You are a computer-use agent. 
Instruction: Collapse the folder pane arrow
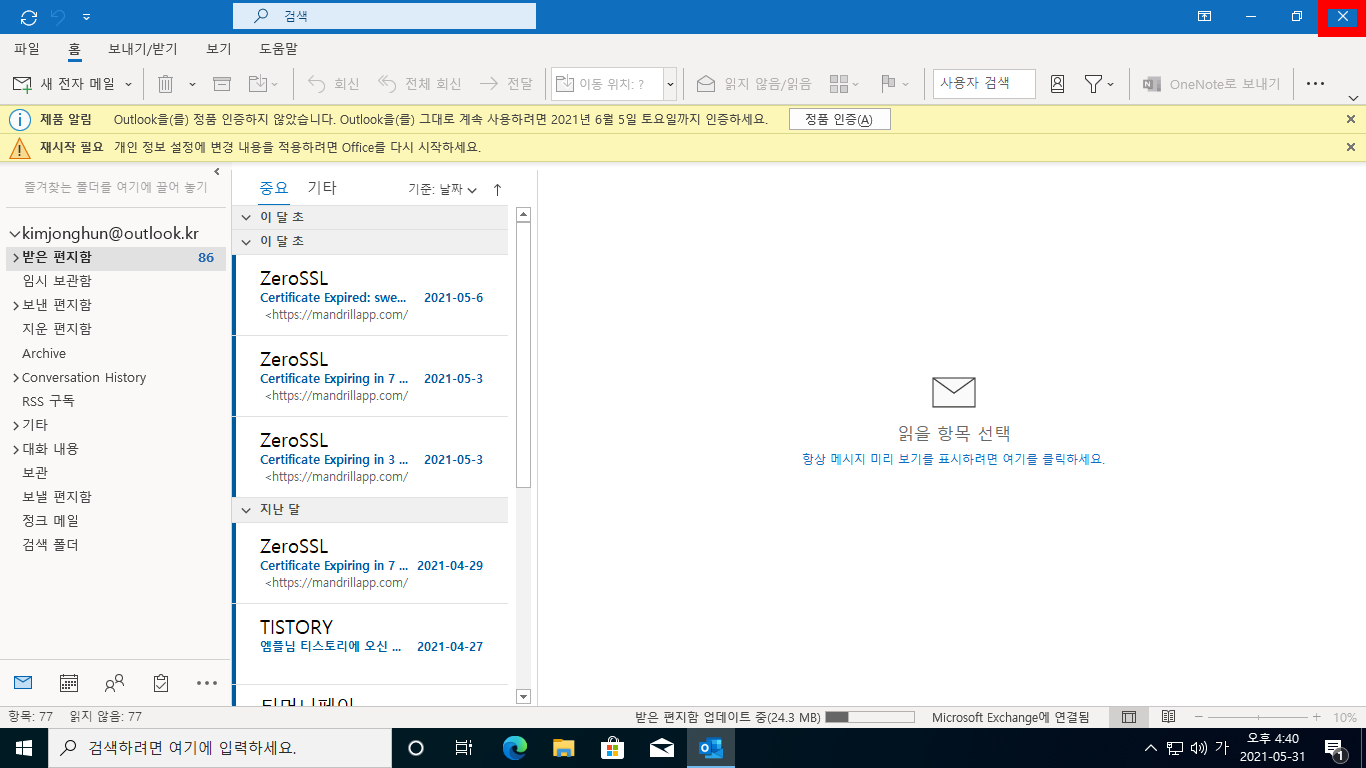(218, 172)
